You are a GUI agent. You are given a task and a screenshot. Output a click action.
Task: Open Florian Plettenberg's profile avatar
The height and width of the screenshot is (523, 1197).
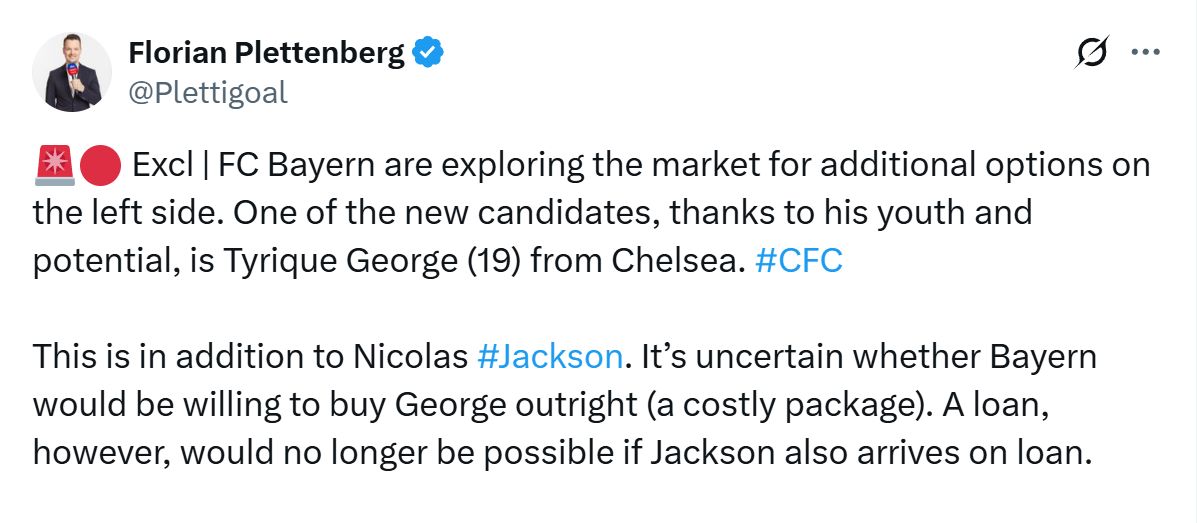(x=72, y=72)
